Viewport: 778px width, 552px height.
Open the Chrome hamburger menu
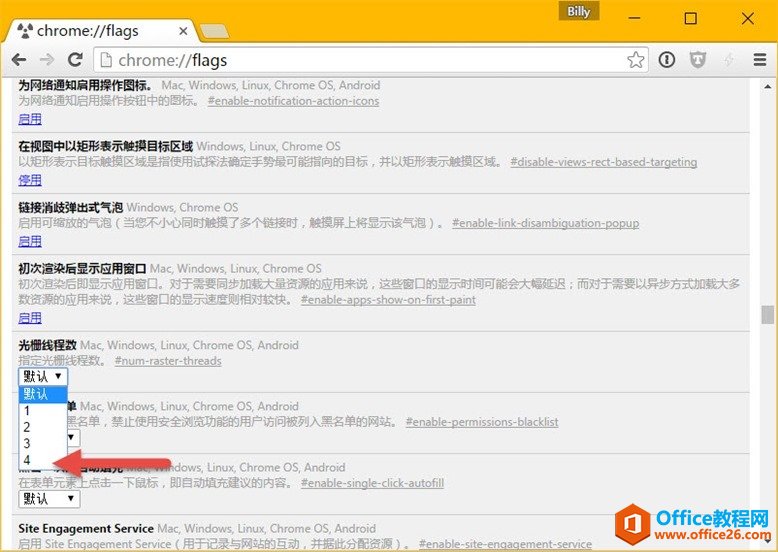759,60
